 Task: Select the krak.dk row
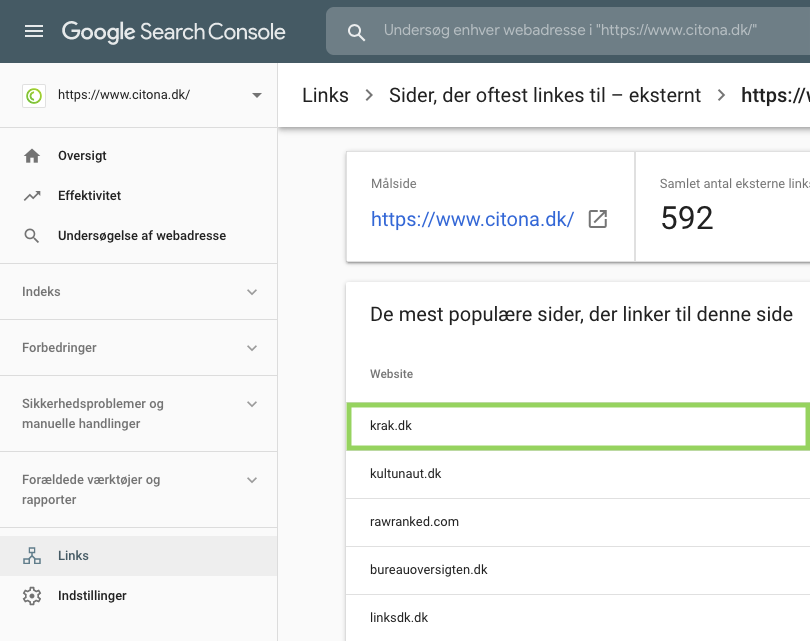tap(578, 426)
